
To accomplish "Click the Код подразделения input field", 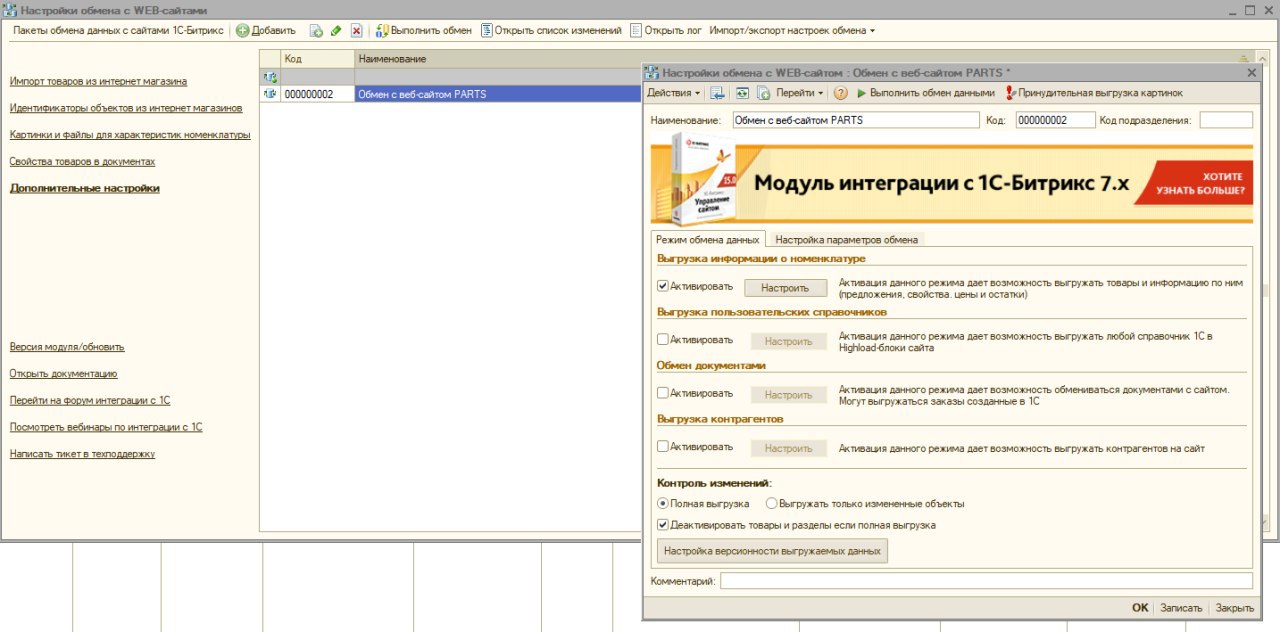I will 1226,120.
